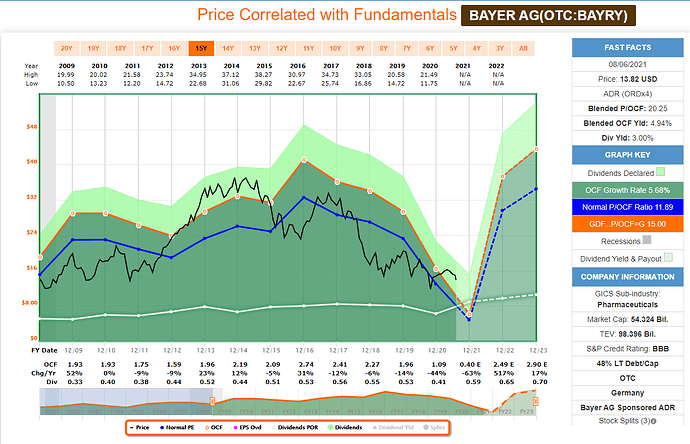Viewport: 690px width, 444px height.
Task: Click the active 15Y time range tab
Action: pyautogui.click(x=201, y=48)
